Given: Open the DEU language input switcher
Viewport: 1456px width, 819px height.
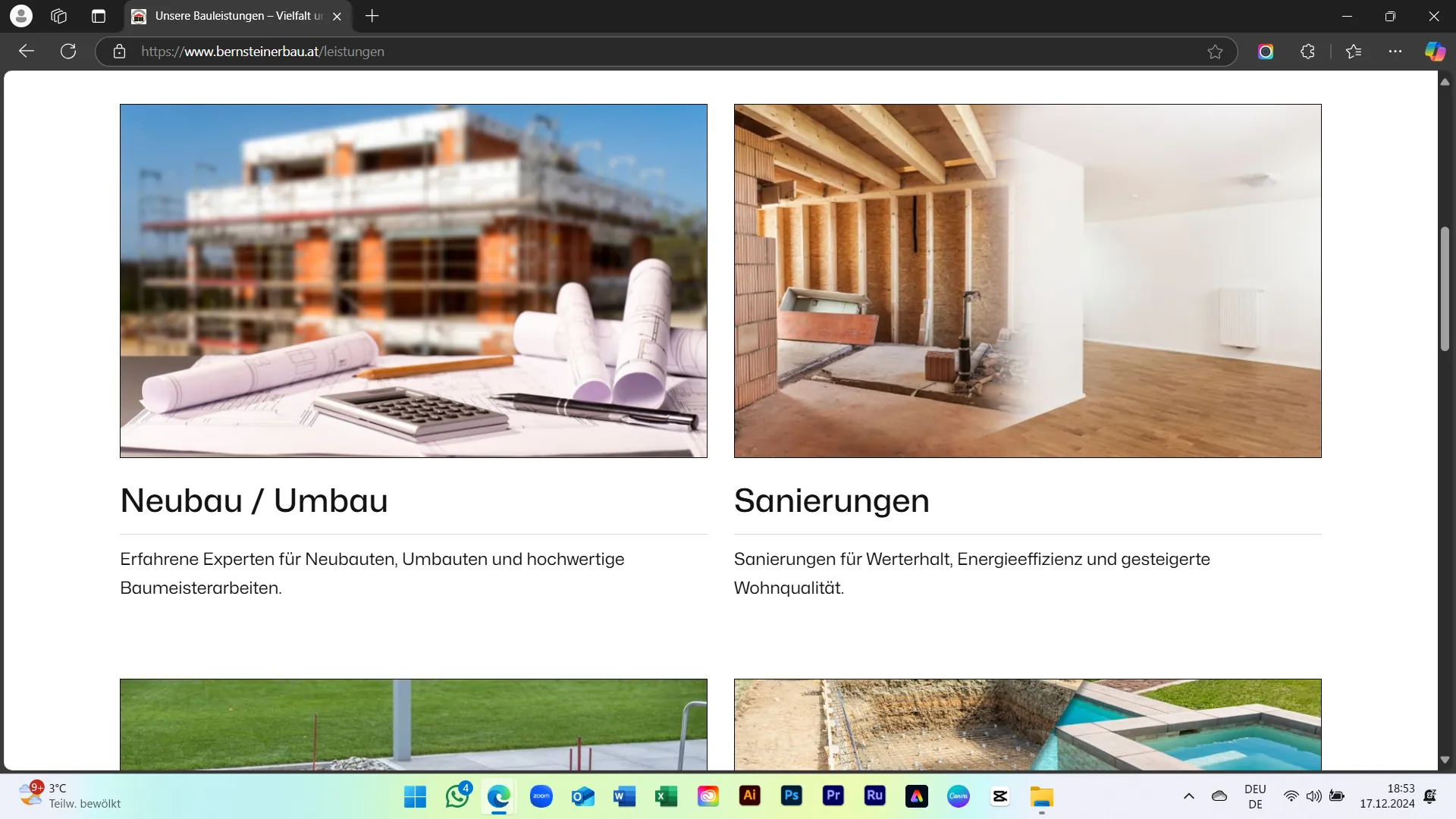Looking at the screenshot, I should (1255, 796).
